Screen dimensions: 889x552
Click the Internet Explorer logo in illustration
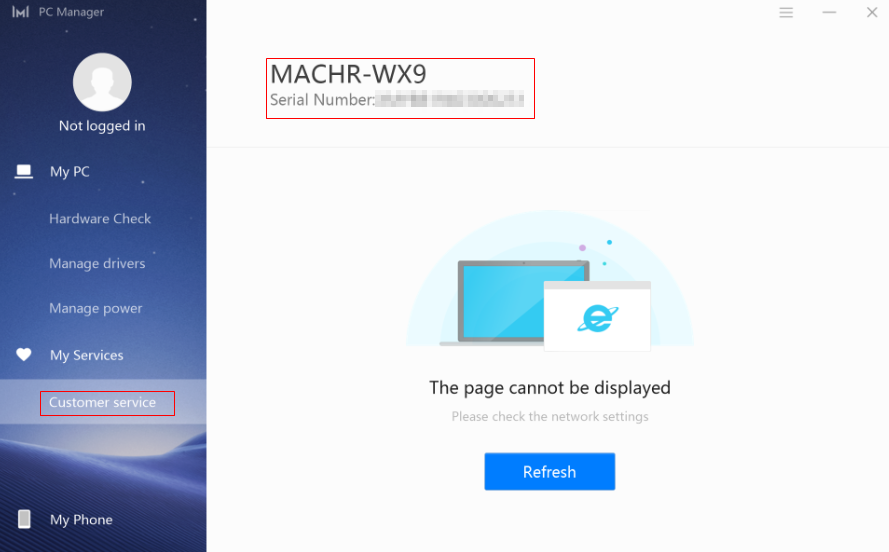pos(598,318)
